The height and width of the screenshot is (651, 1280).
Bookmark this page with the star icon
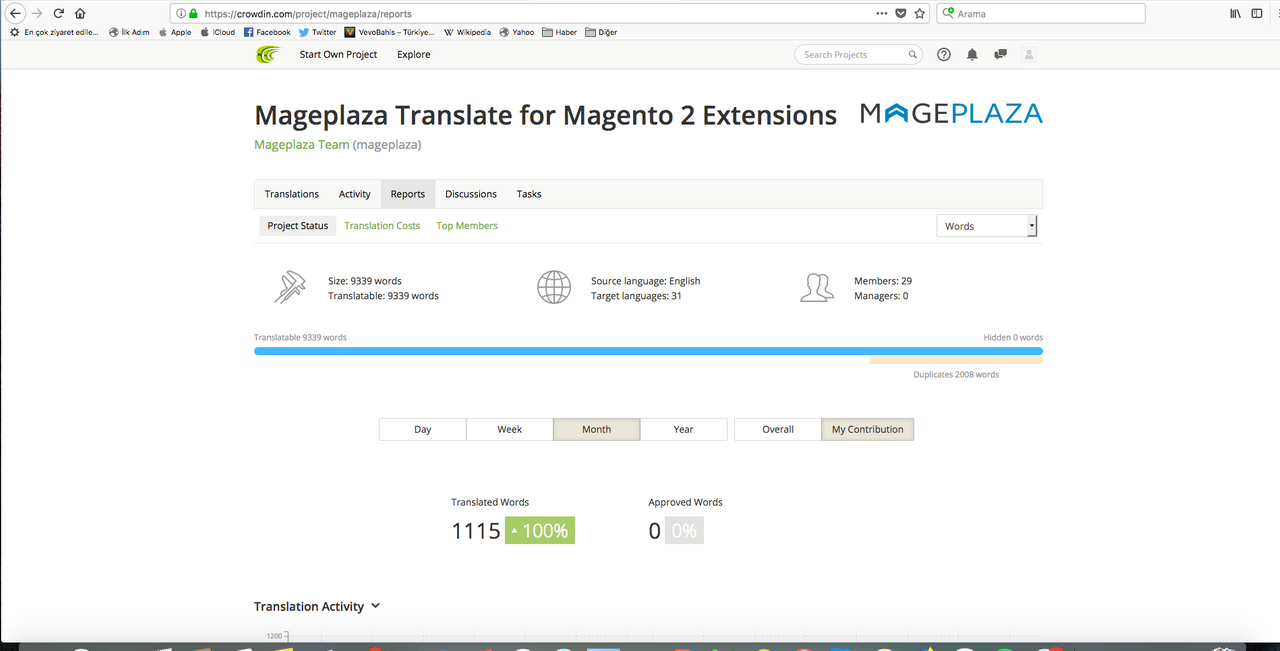point(920,14)
